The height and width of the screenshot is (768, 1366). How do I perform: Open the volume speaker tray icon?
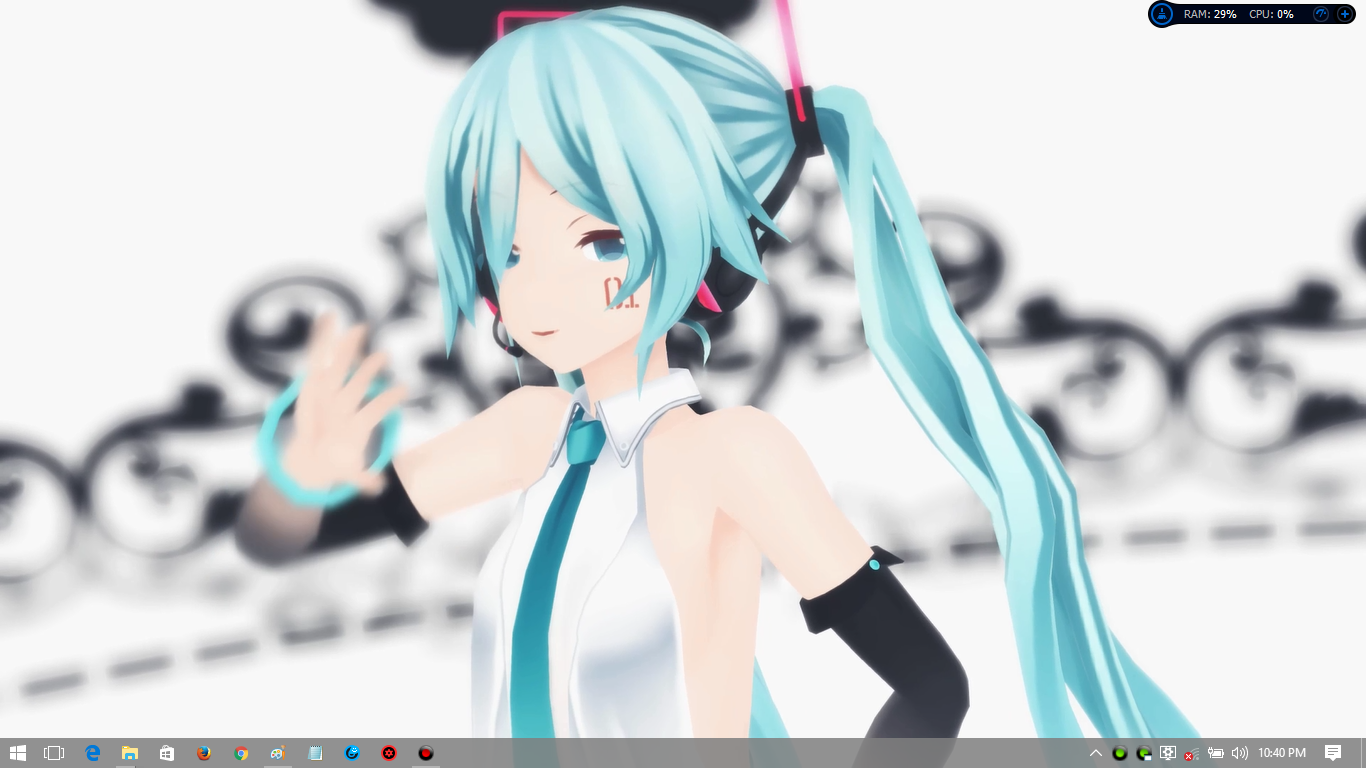click(x=1240, y=753)
